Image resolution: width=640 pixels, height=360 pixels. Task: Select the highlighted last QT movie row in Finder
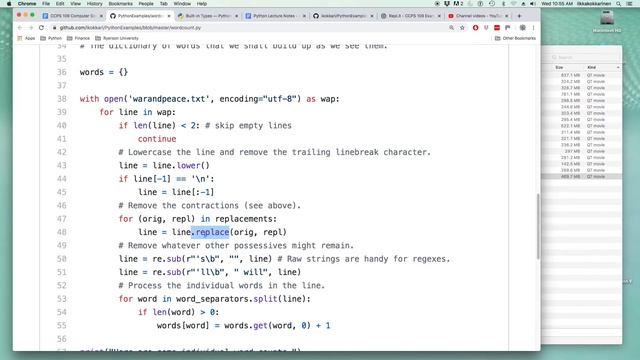pyautogui.click(x=582, y=176)
